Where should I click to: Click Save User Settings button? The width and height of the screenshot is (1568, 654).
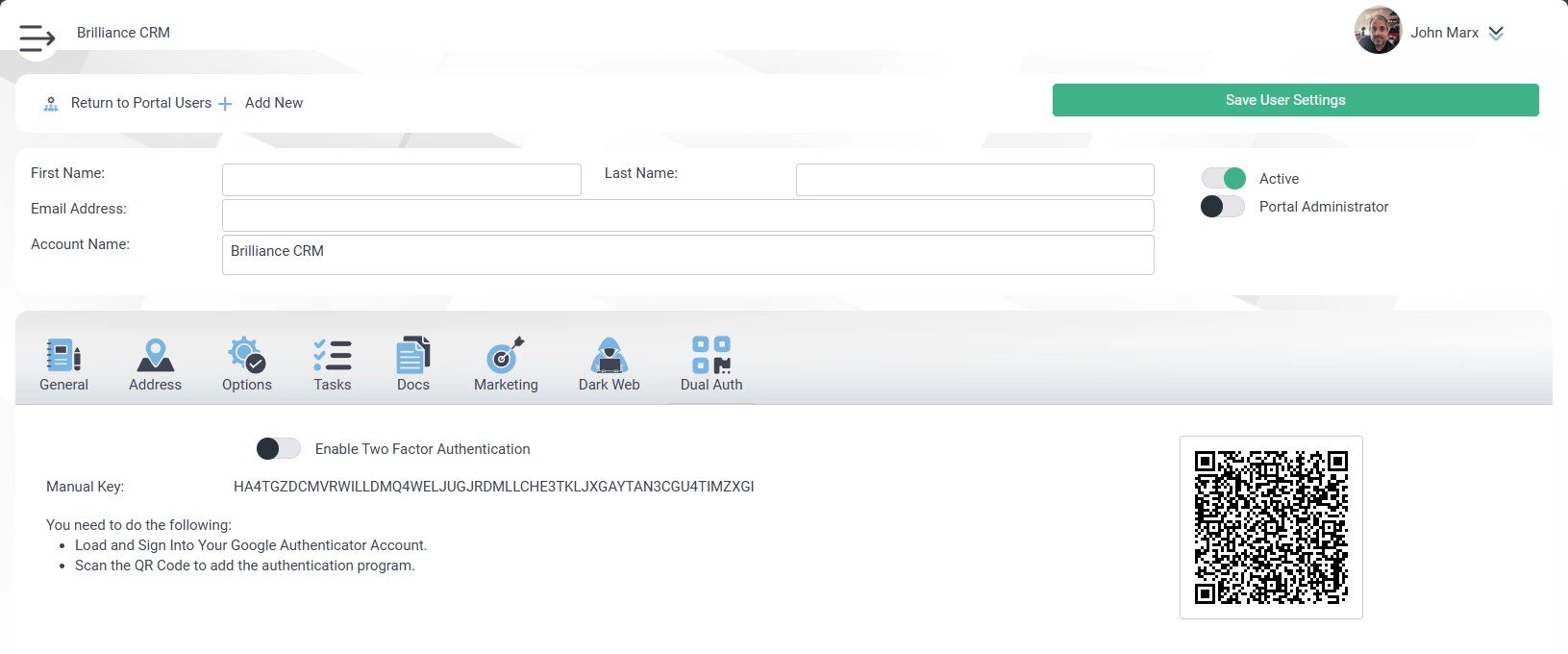pyautogui.click(x=1295, y=100)
